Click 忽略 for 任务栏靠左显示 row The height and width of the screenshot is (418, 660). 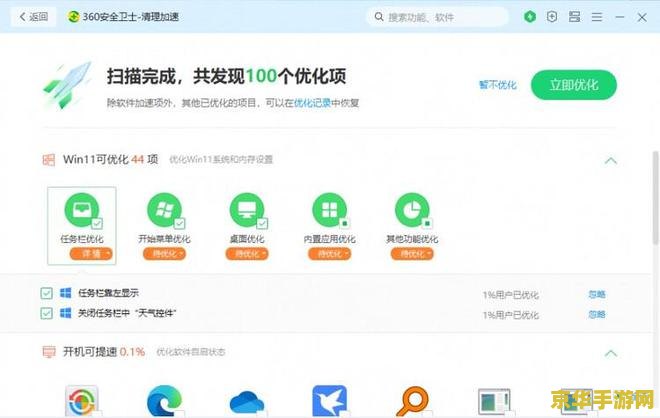[597, 294]
